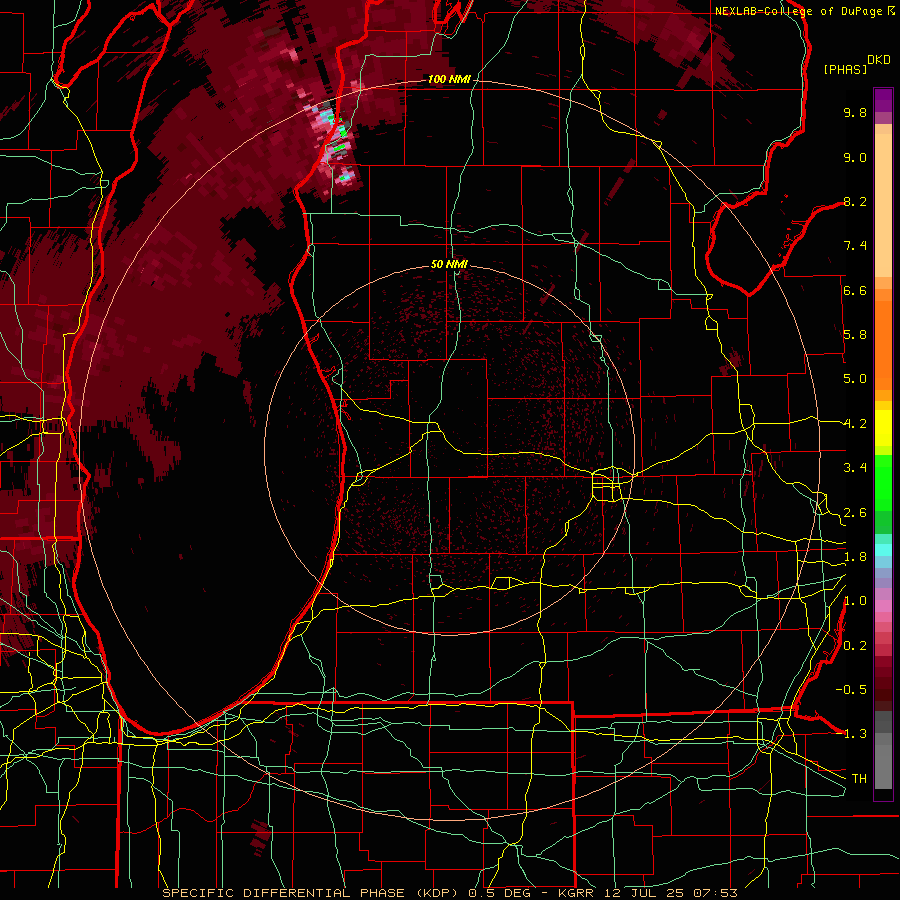Pick the bright green band of the color bar
This screenshot has width=900, height=900.
point(883,482)
